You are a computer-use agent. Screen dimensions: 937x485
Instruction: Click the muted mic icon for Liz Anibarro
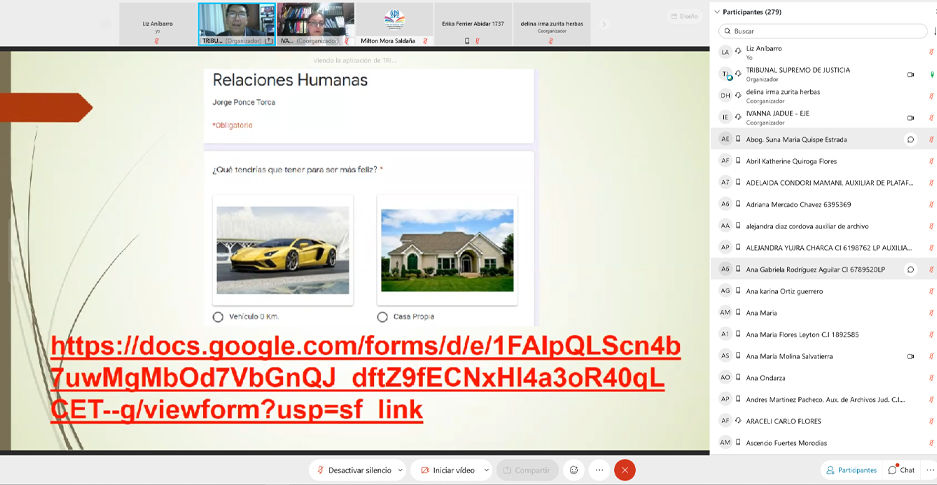(x=931, y=53)
